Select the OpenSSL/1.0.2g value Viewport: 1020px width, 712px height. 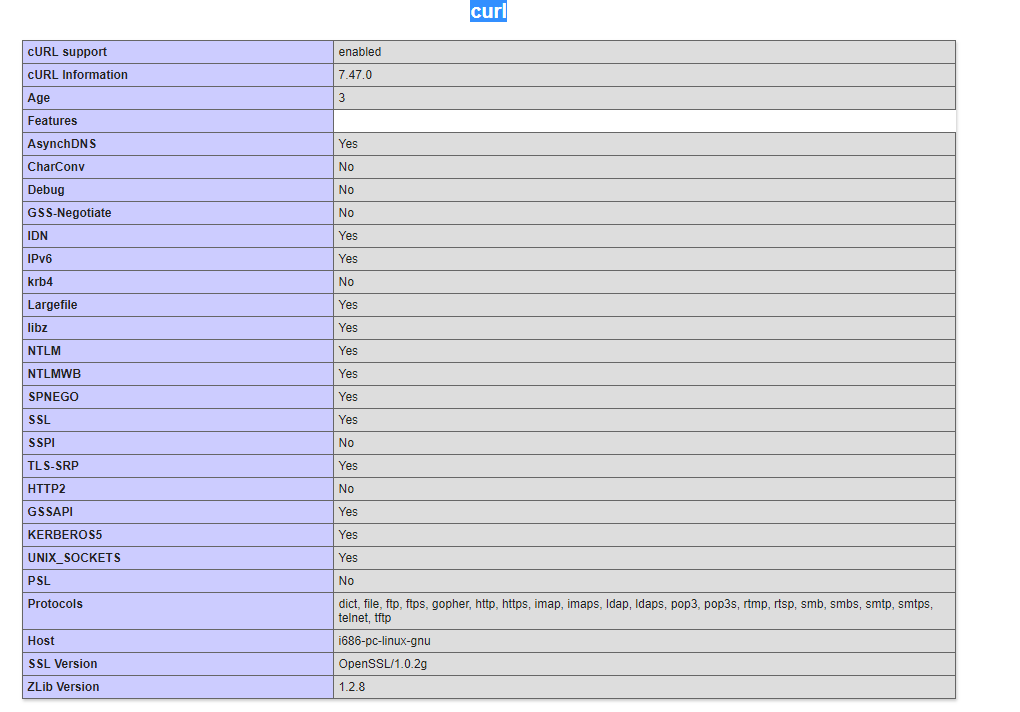pyautogui.click(x=382, y=664)
